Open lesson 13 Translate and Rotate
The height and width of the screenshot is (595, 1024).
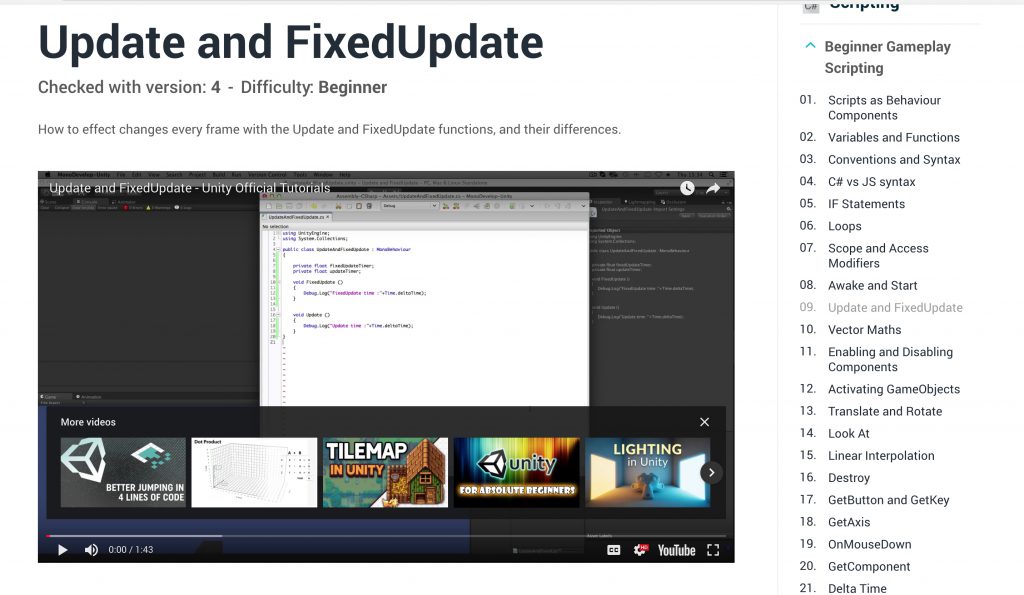(x=884, y=411)
